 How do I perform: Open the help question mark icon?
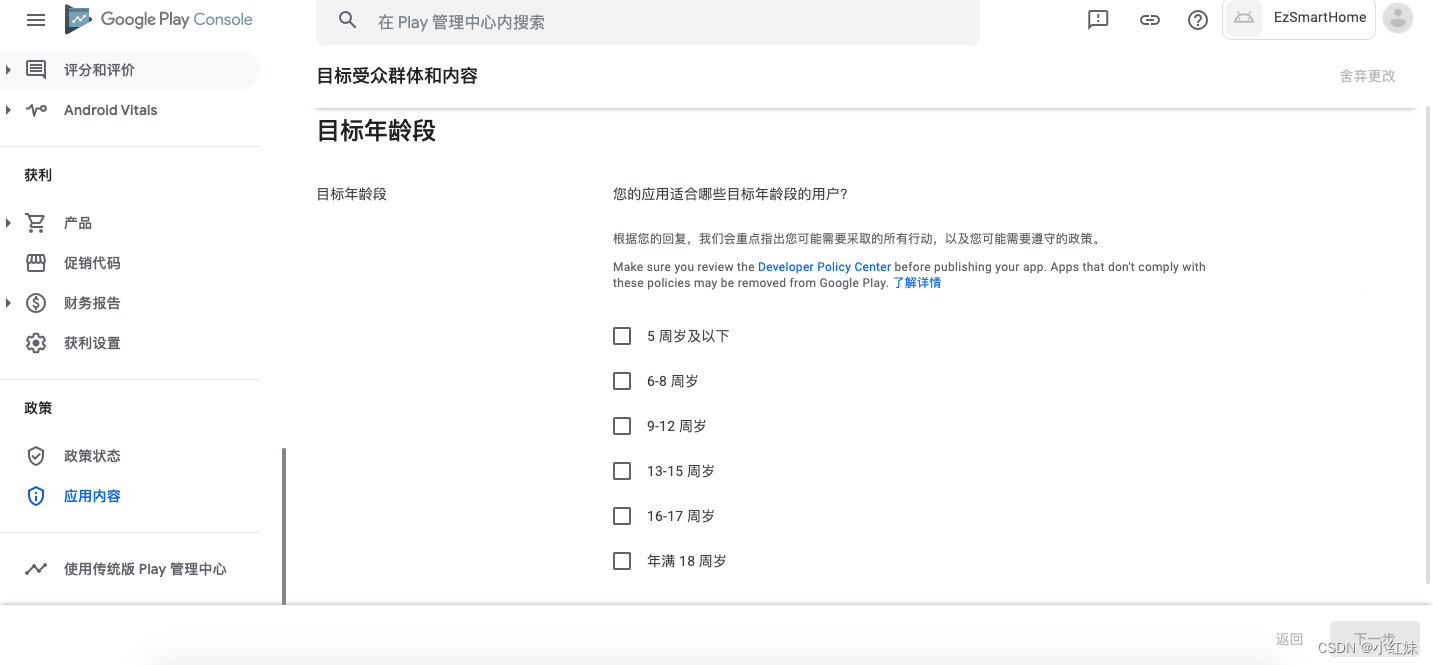coord(1197,19)
